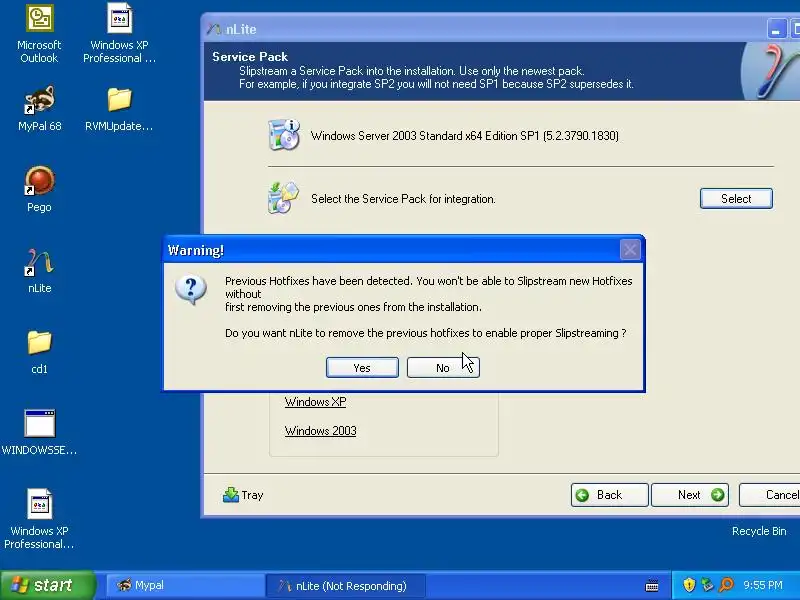
Task: Click the Service Pack integration icon
Action: click(283, 198)
